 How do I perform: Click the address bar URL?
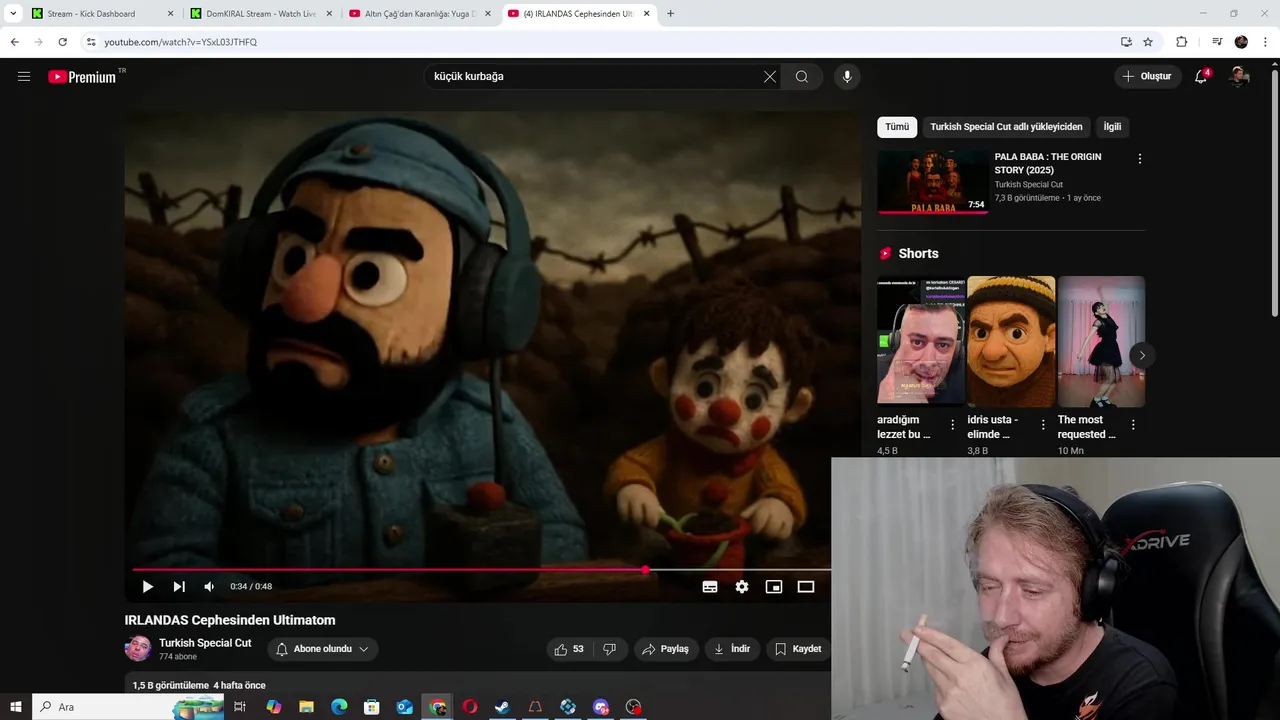181,42
